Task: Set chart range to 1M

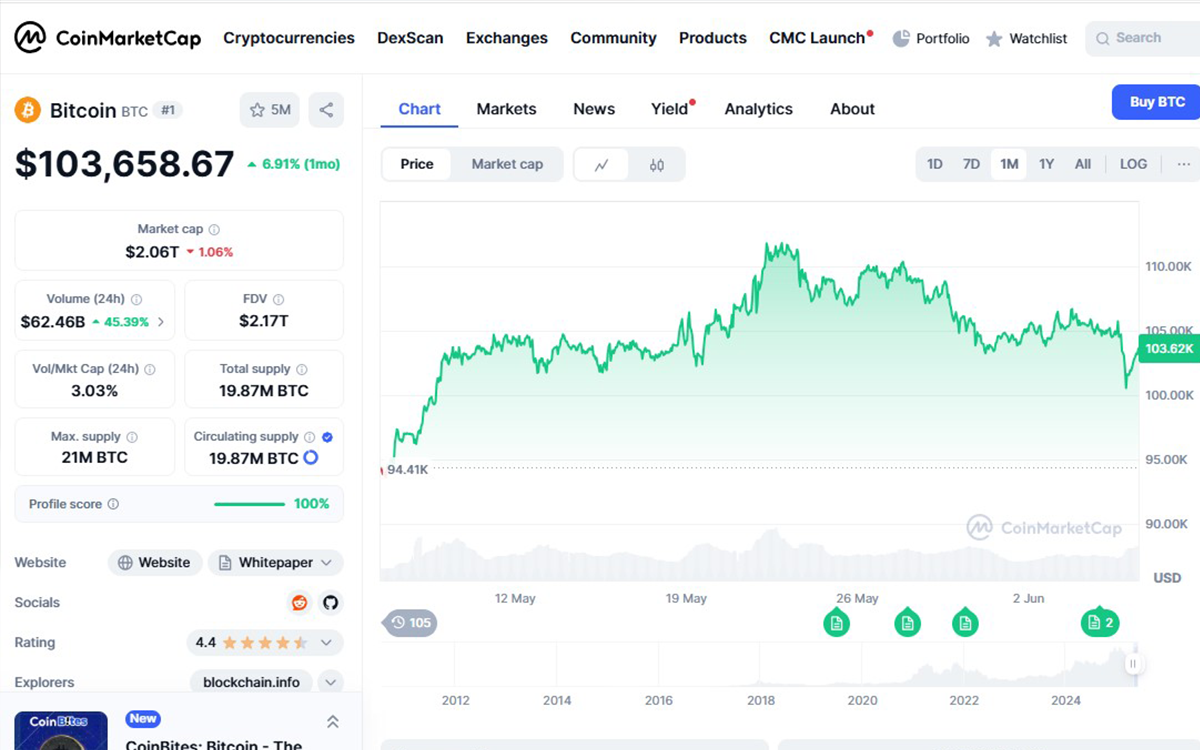Action: click(x=1009, y=164)
